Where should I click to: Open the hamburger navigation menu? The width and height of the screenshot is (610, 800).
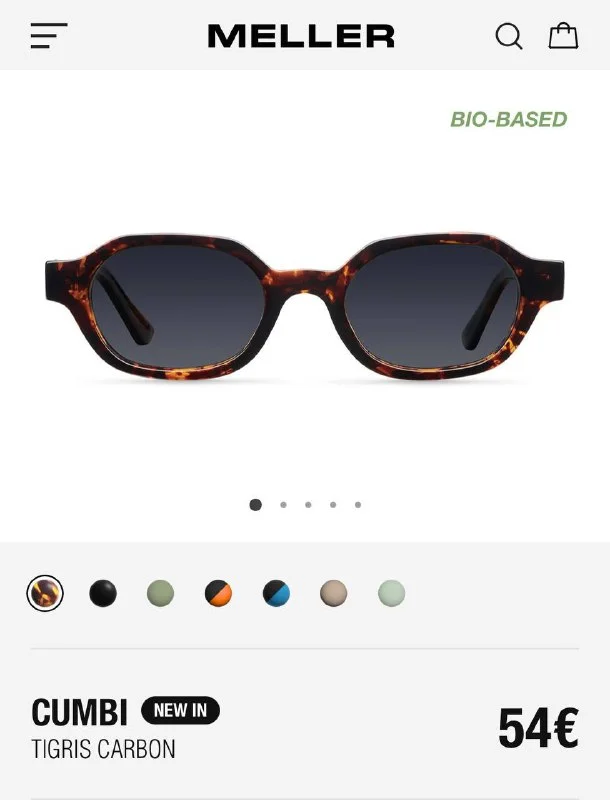click(x=48, y=36)
